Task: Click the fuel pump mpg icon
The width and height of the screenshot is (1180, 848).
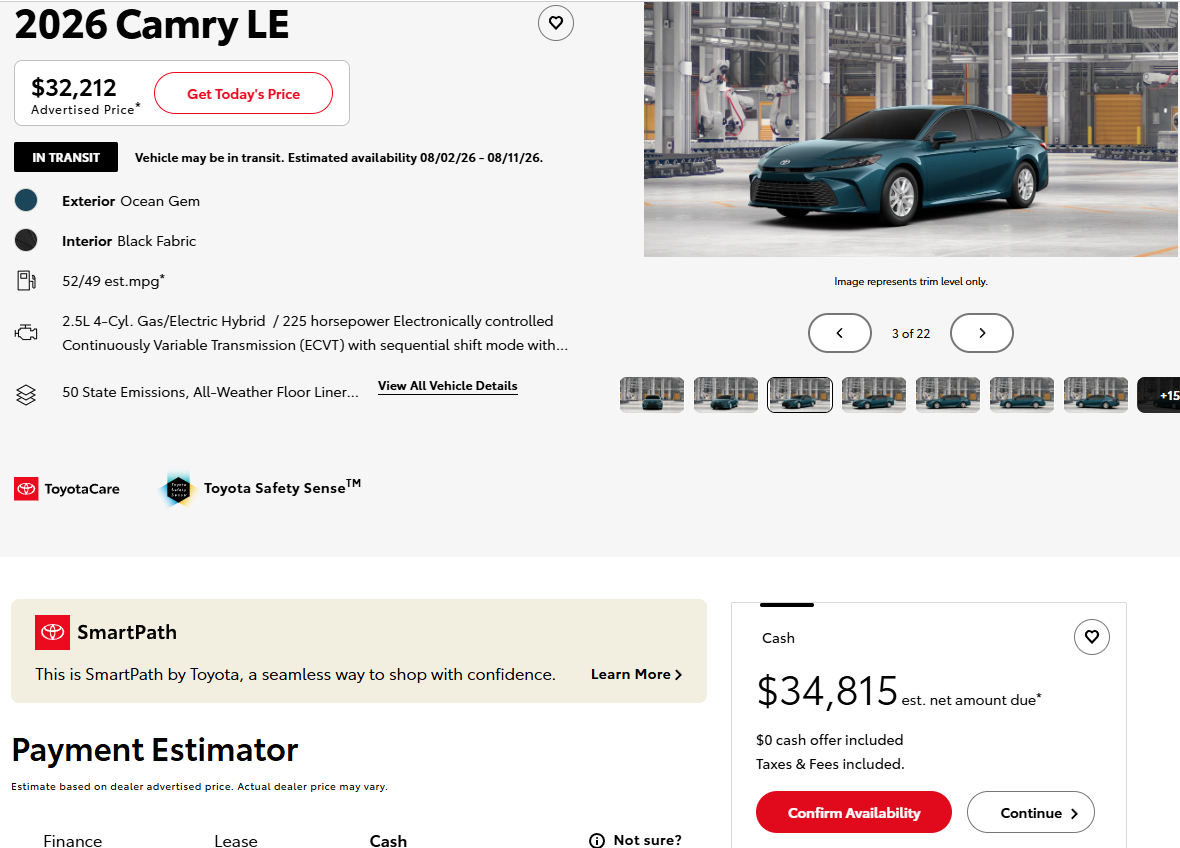Action: tap(26, 281)
